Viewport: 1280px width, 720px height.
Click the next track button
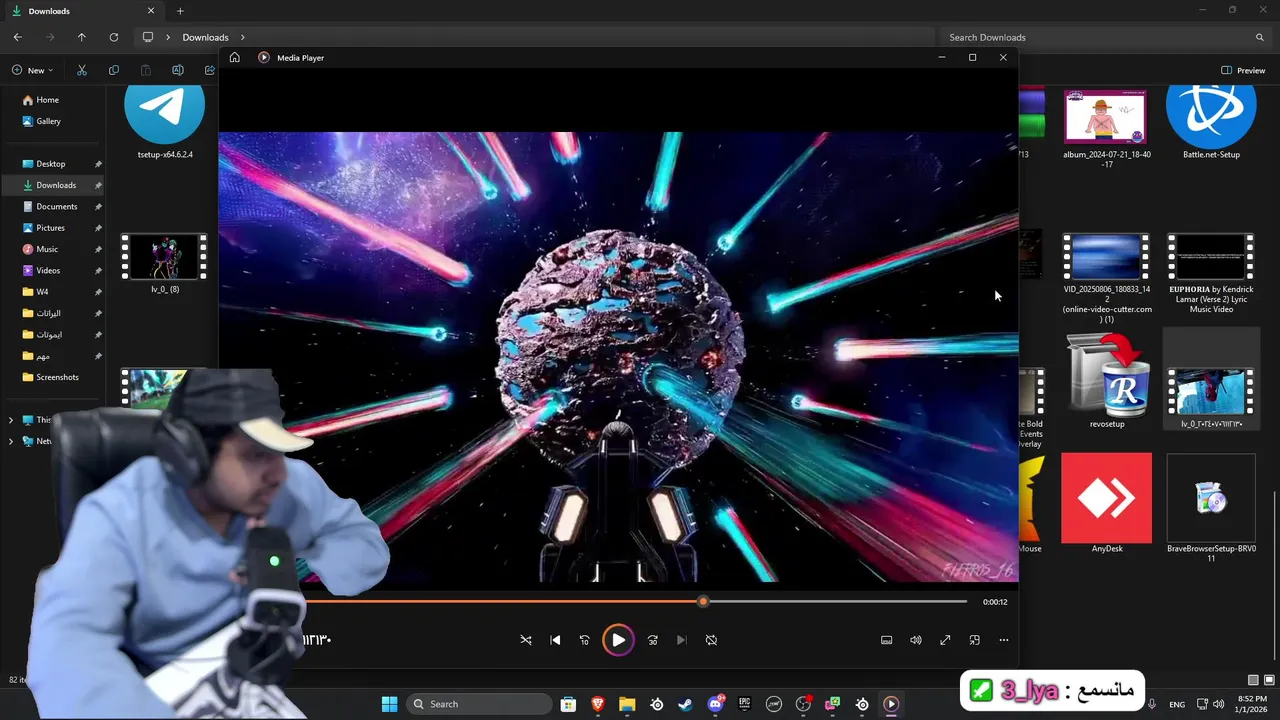681,640
